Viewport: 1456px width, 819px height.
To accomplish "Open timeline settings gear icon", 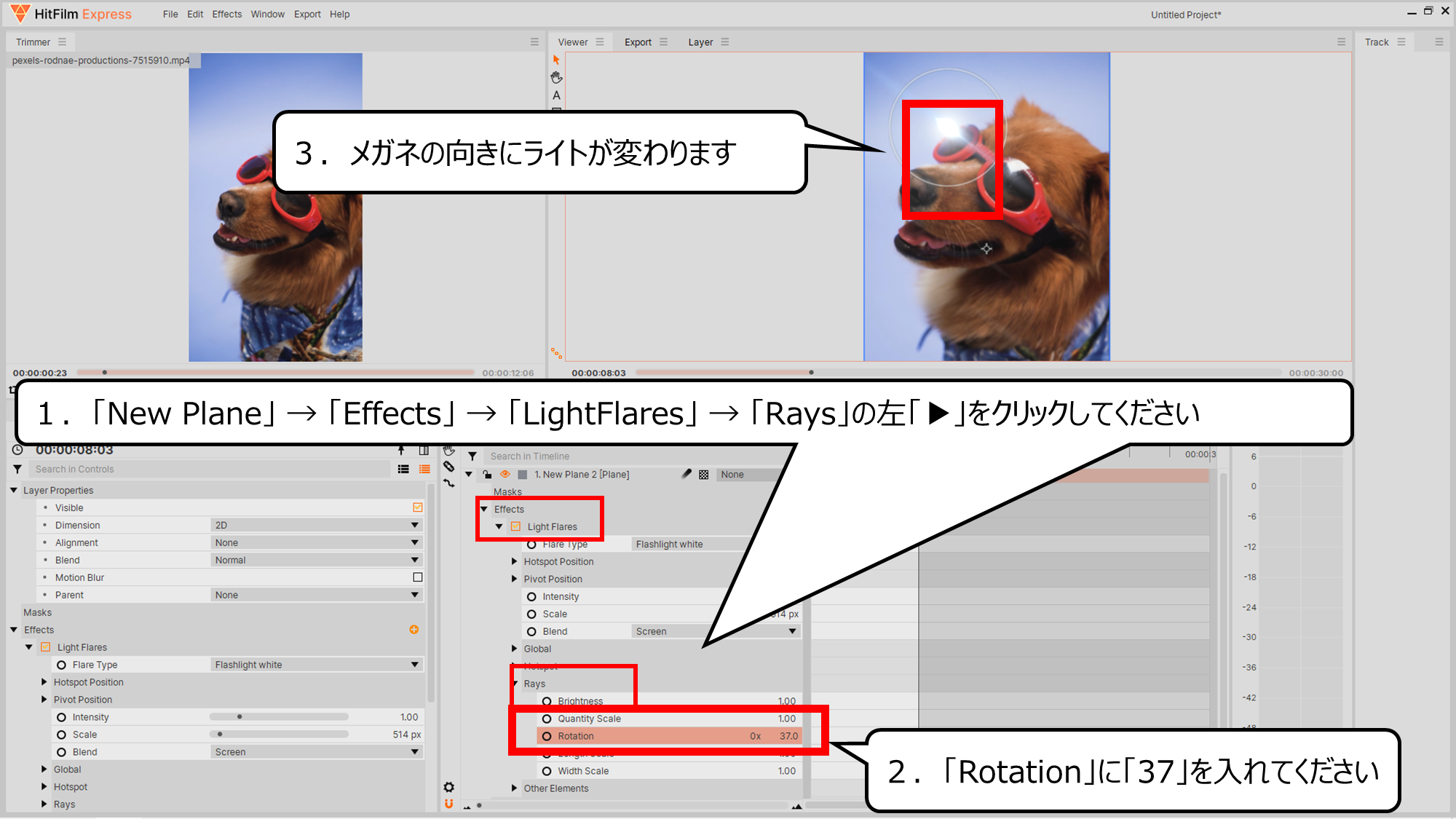I will [x=449, y=787].
